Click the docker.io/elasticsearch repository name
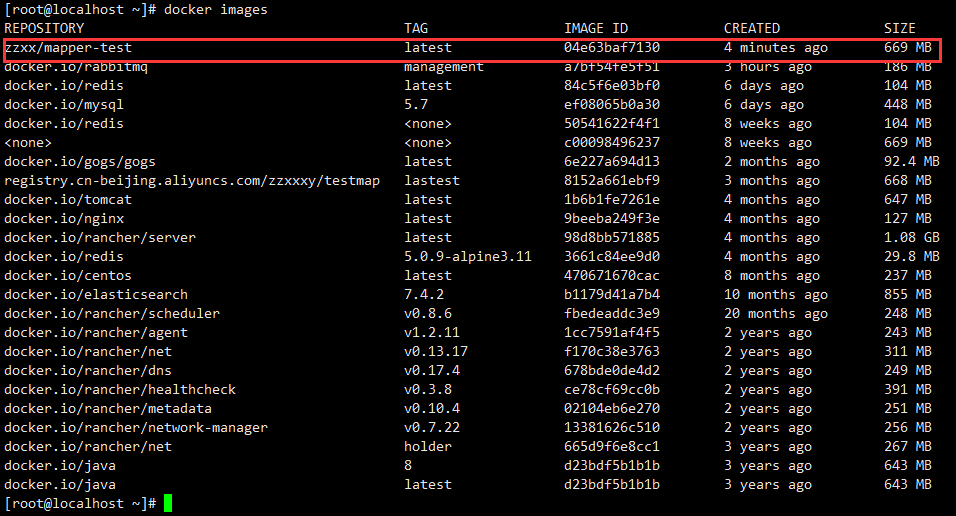Image resolution: width=956 pixels, height=516 pixels. tap(96, 295)
